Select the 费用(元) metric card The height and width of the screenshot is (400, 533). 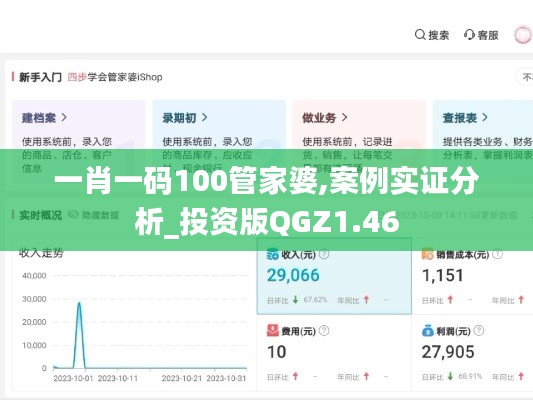point(334,353)
